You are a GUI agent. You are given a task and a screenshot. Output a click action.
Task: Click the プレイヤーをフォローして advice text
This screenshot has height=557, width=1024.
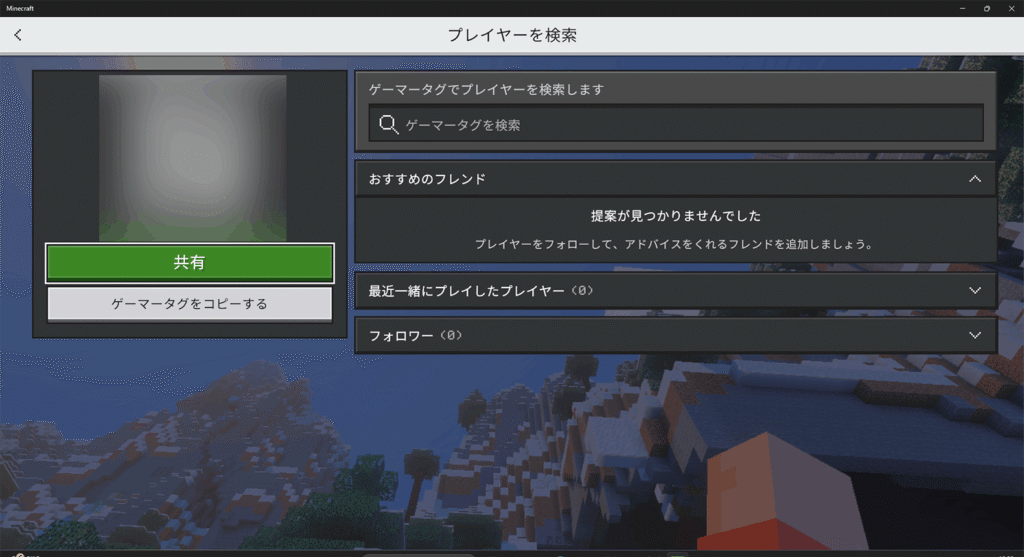click(675, 244)
